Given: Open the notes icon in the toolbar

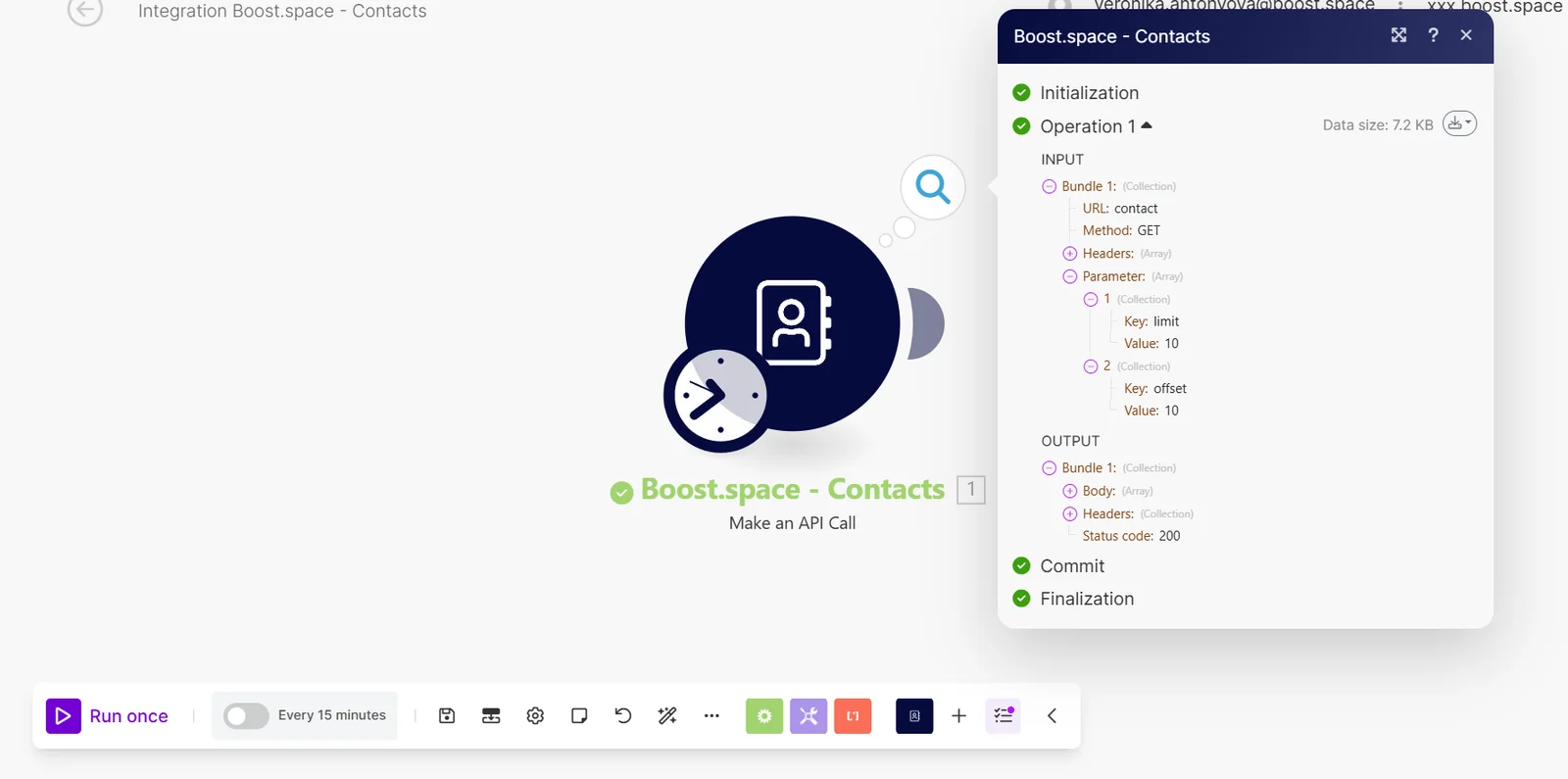Looking at the screenshot, I should click(x=579, y=716).
